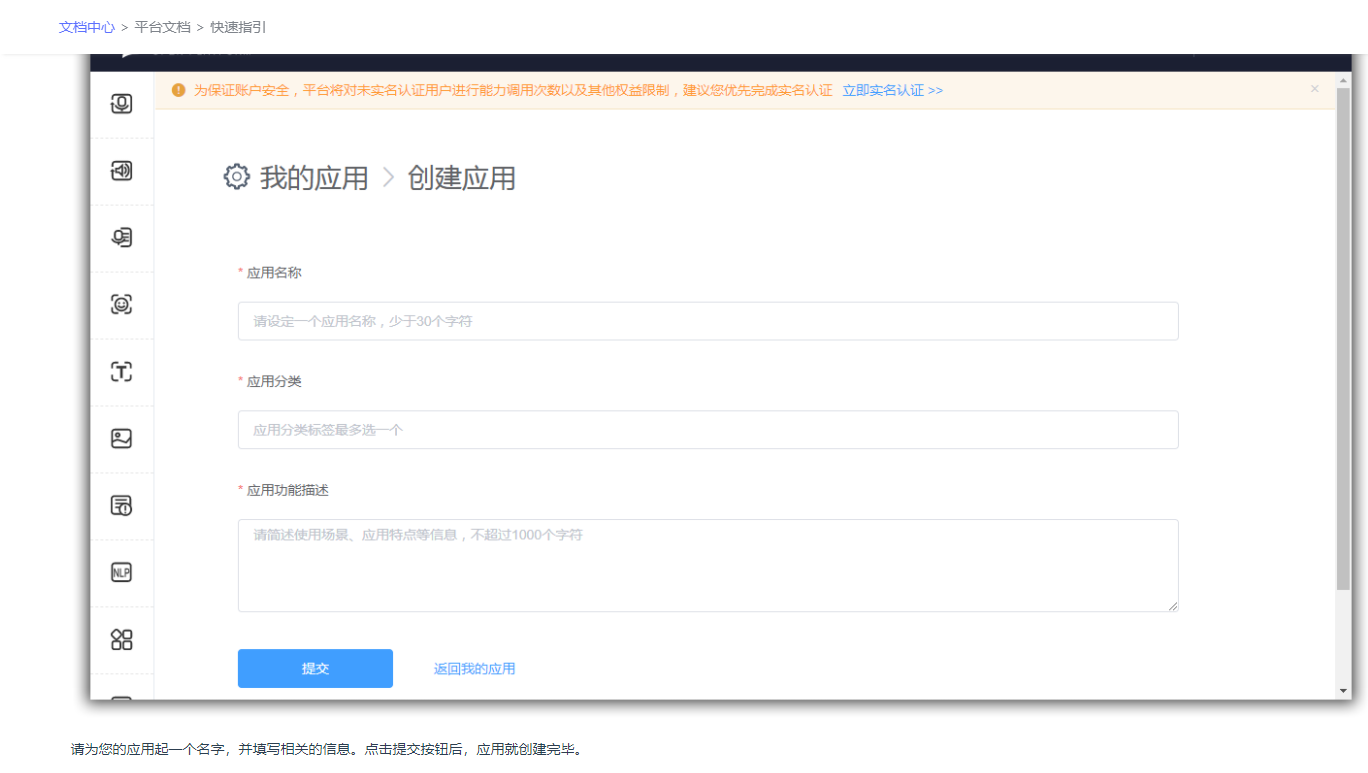Open the content review document icon
The image size is (1368, 773).
click(x=121, y=505)
